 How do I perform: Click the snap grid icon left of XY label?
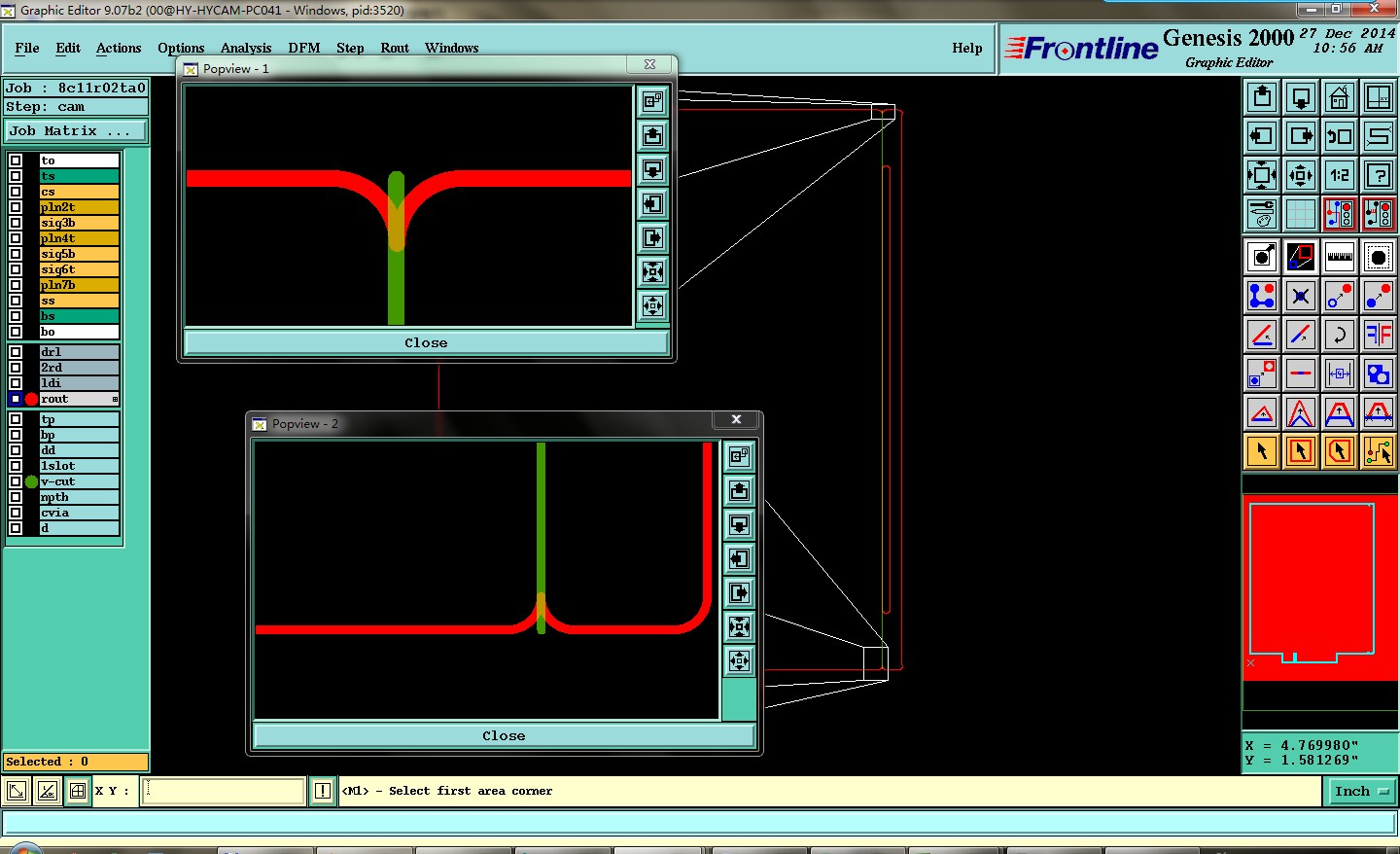click(78, 791)
